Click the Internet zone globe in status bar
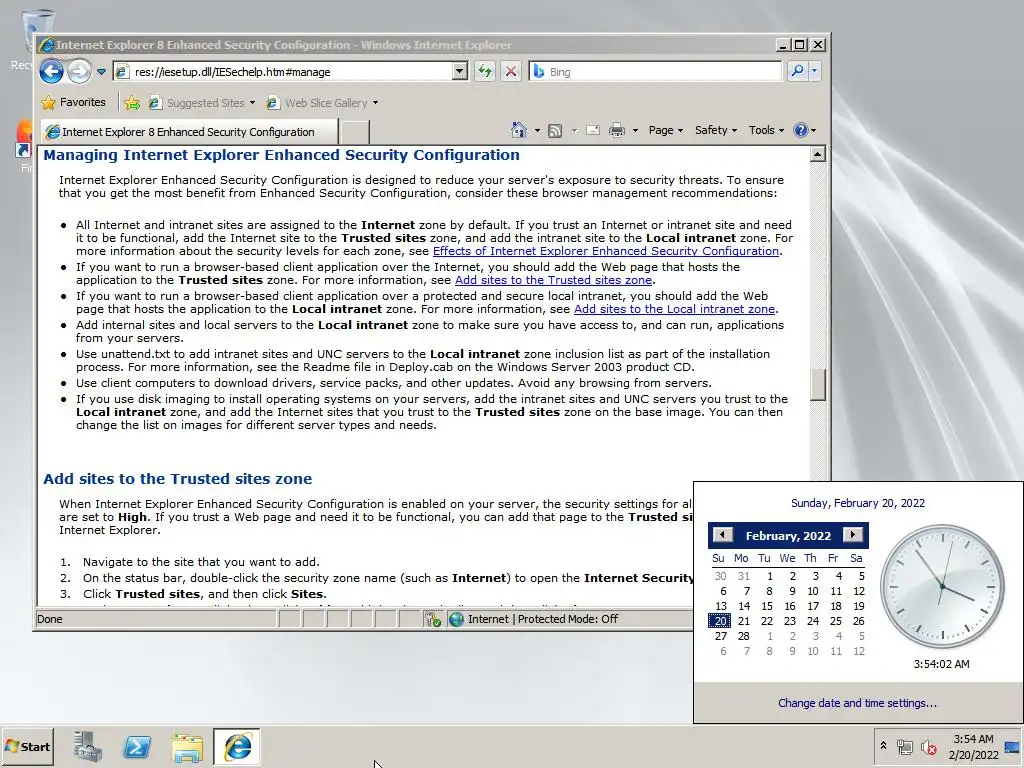This screenshot has width=1024, height=768. click(x=456, y=619)
